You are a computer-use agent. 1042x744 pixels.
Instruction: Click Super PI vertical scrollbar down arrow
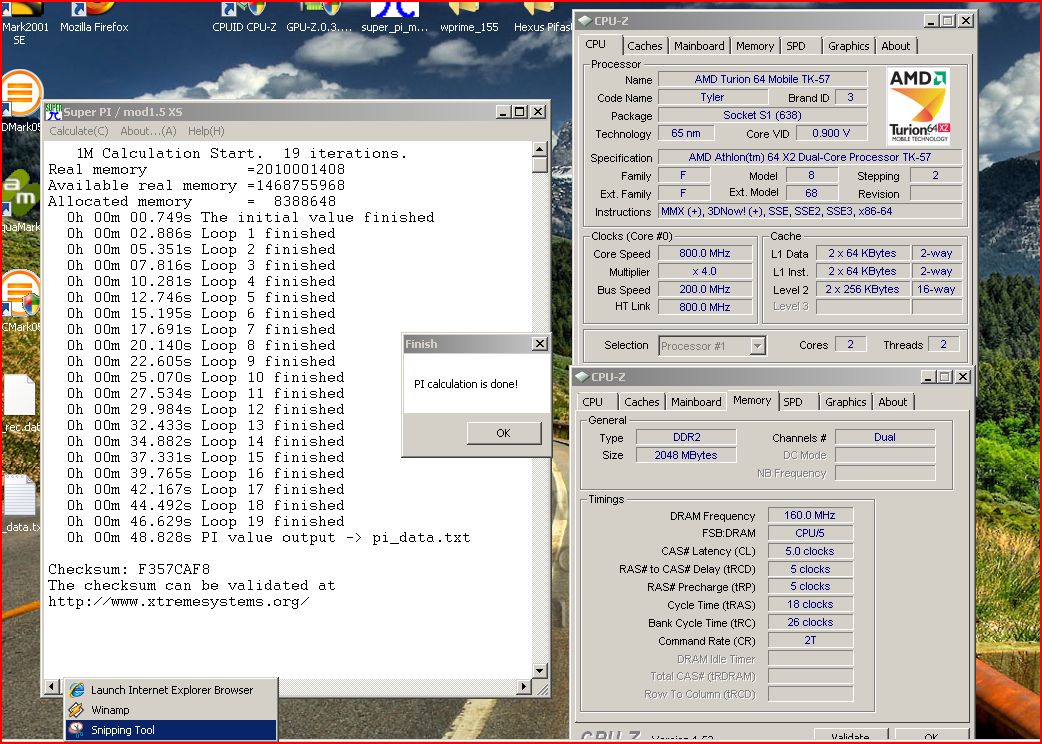pos(540,670)
